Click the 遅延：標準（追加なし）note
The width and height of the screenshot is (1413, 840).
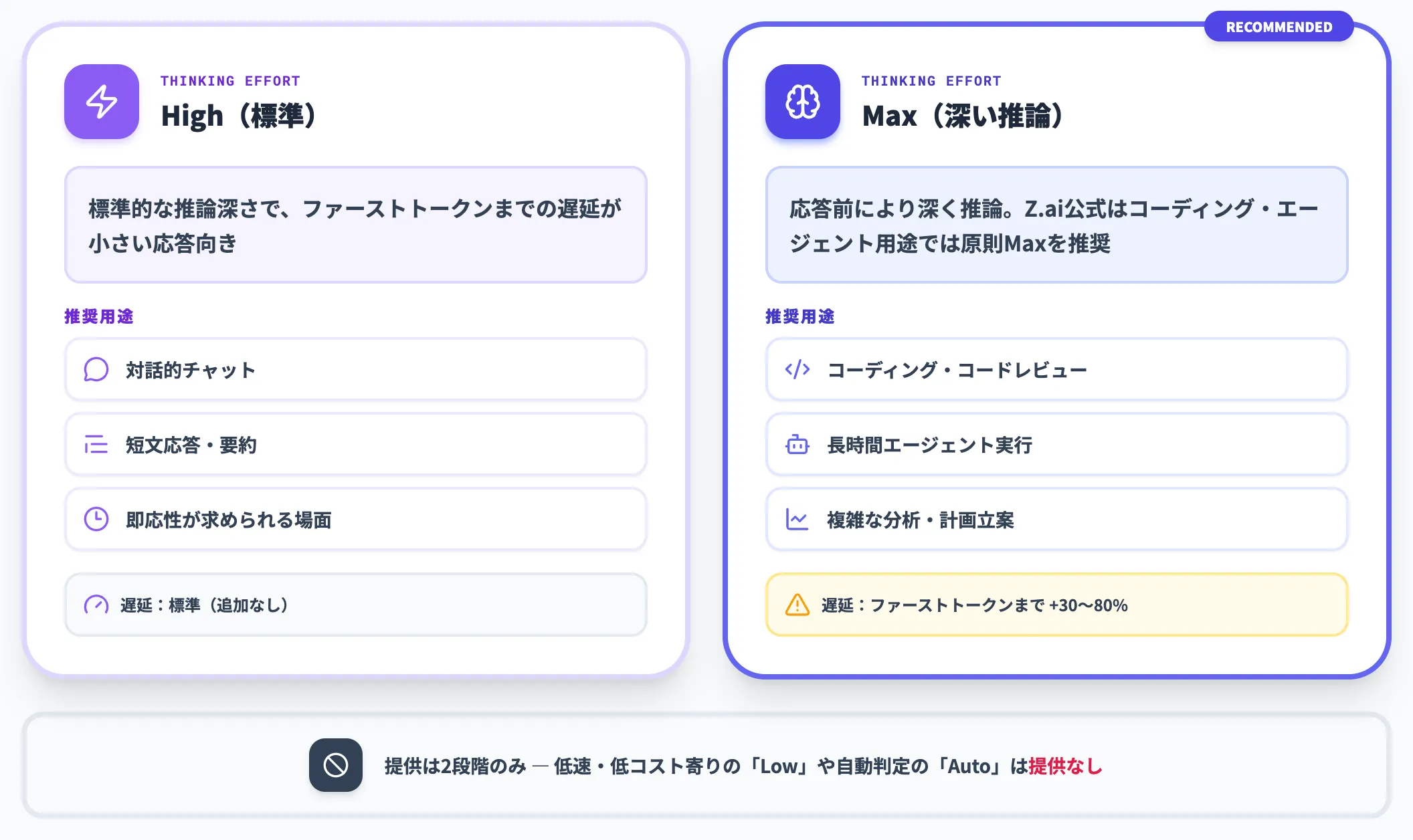tap(356, 605)
